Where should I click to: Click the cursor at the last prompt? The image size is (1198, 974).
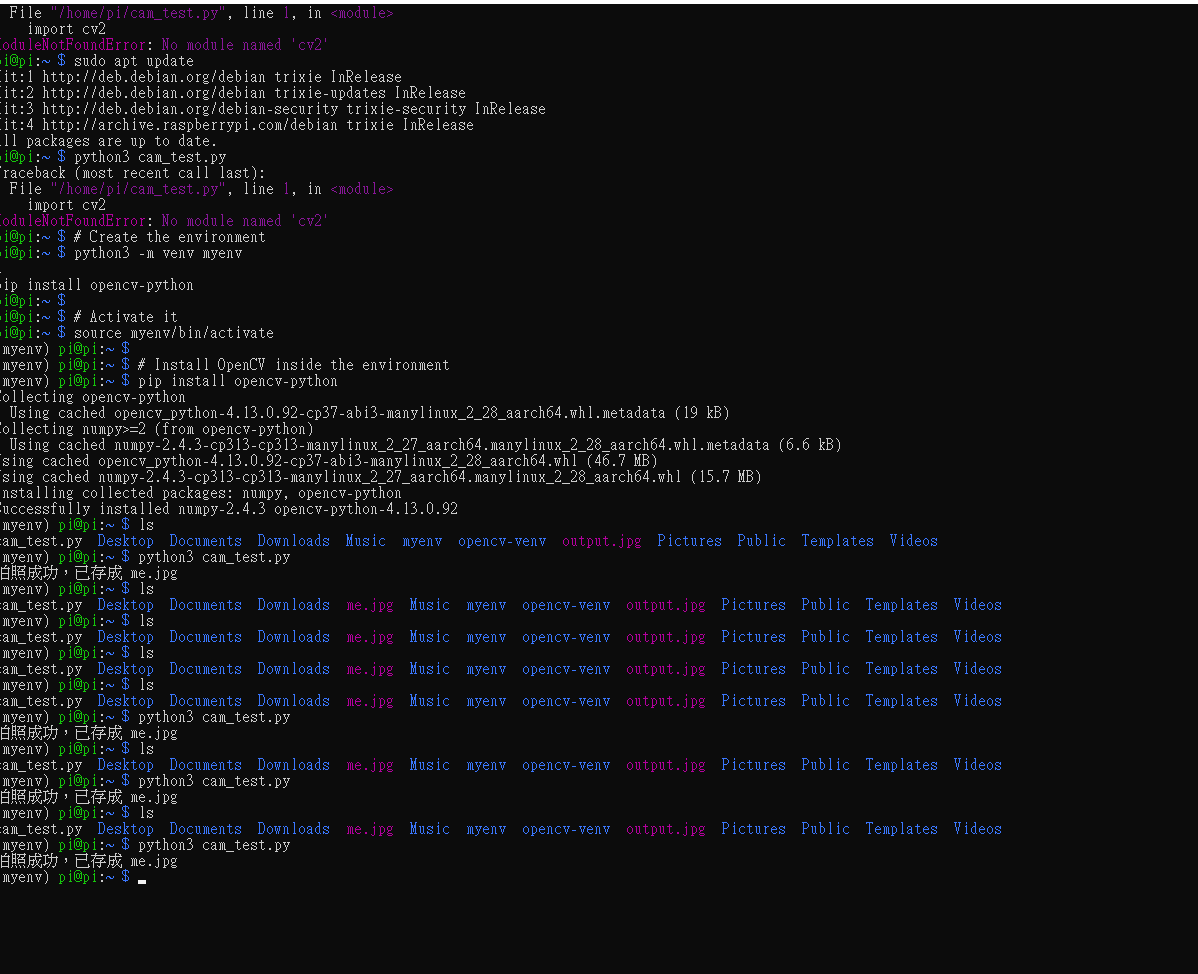click(143, 879)
